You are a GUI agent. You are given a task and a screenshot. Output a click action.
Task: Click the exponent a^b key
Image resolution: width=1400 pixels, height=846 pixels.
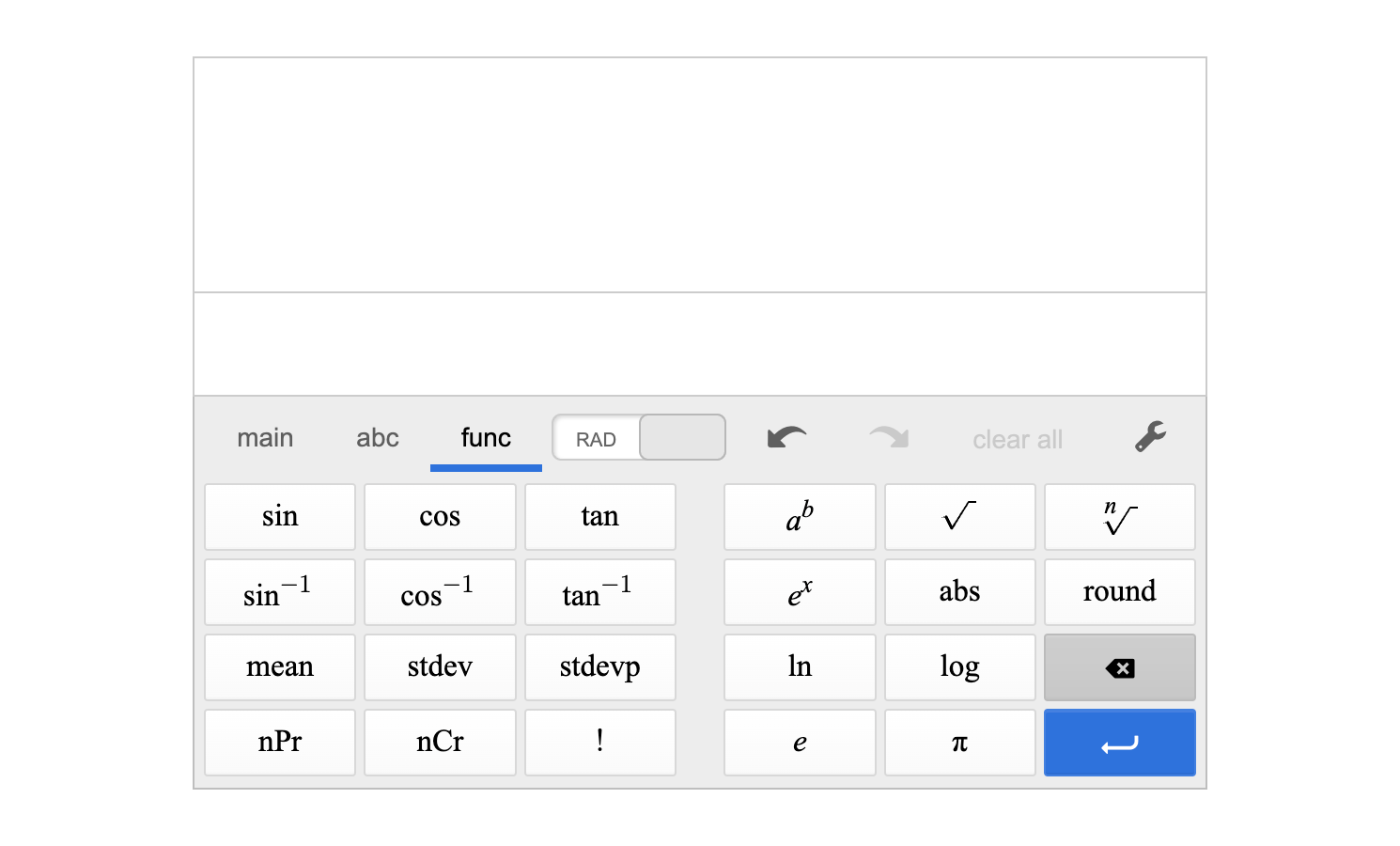[800, 516]
